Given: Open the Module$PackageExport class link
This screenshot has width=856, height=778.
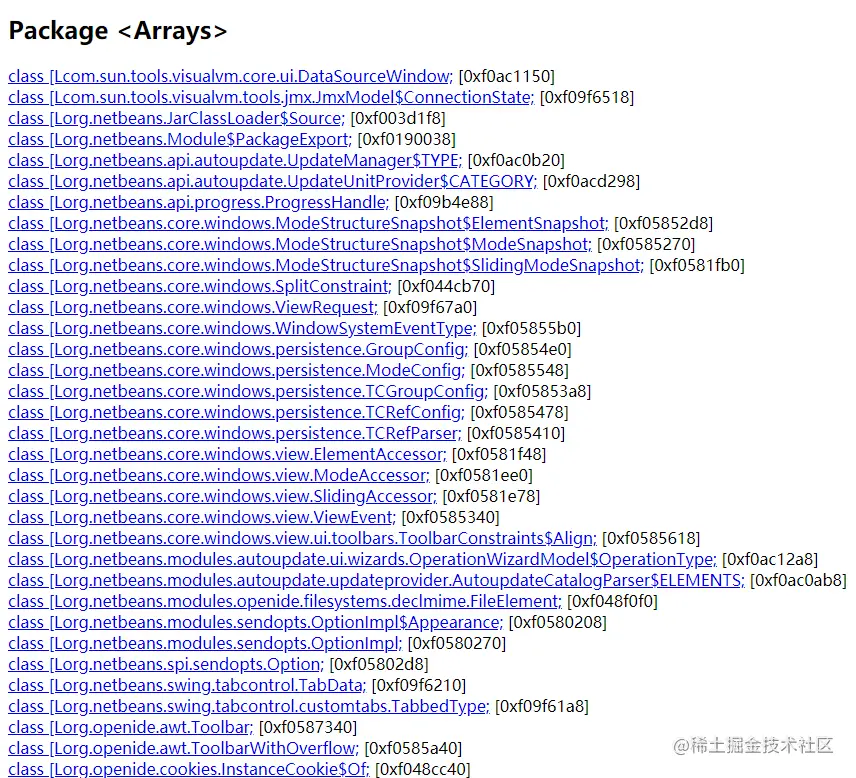Looking at the screenshot, I should tap(180, 139).
